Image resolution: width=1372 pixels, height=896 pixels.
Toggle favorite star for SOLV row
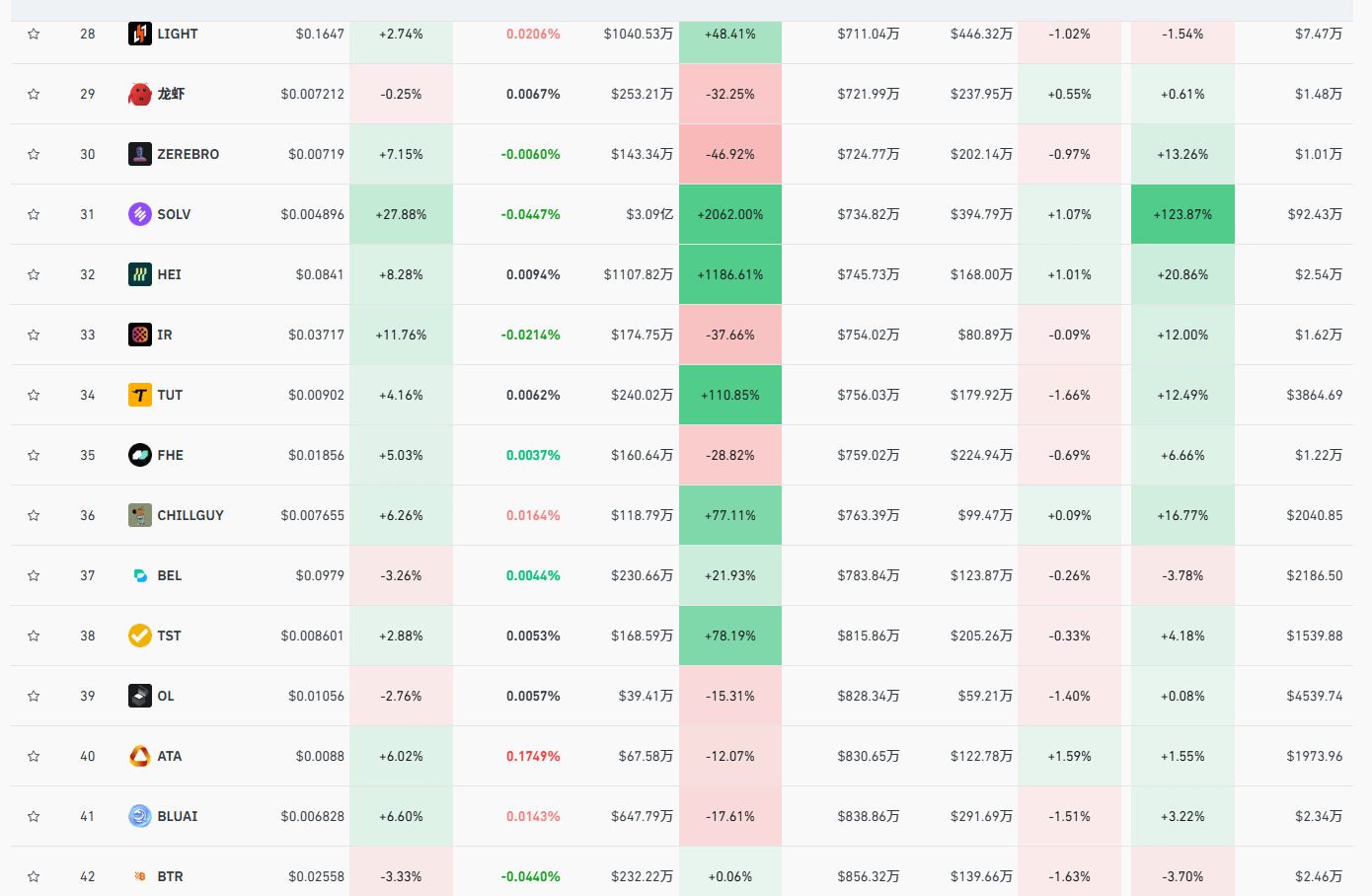[34, 214]
